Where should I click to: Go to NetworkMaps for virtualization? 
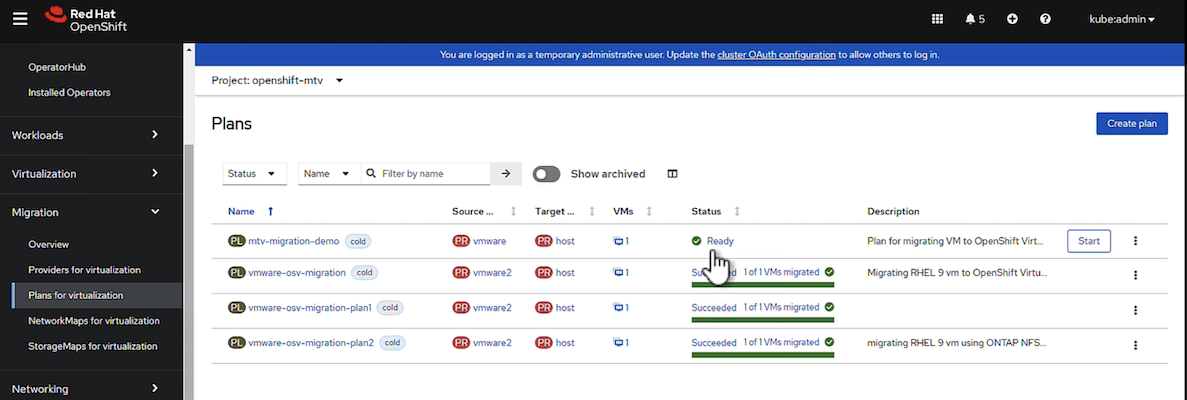[x=93, y=321]
